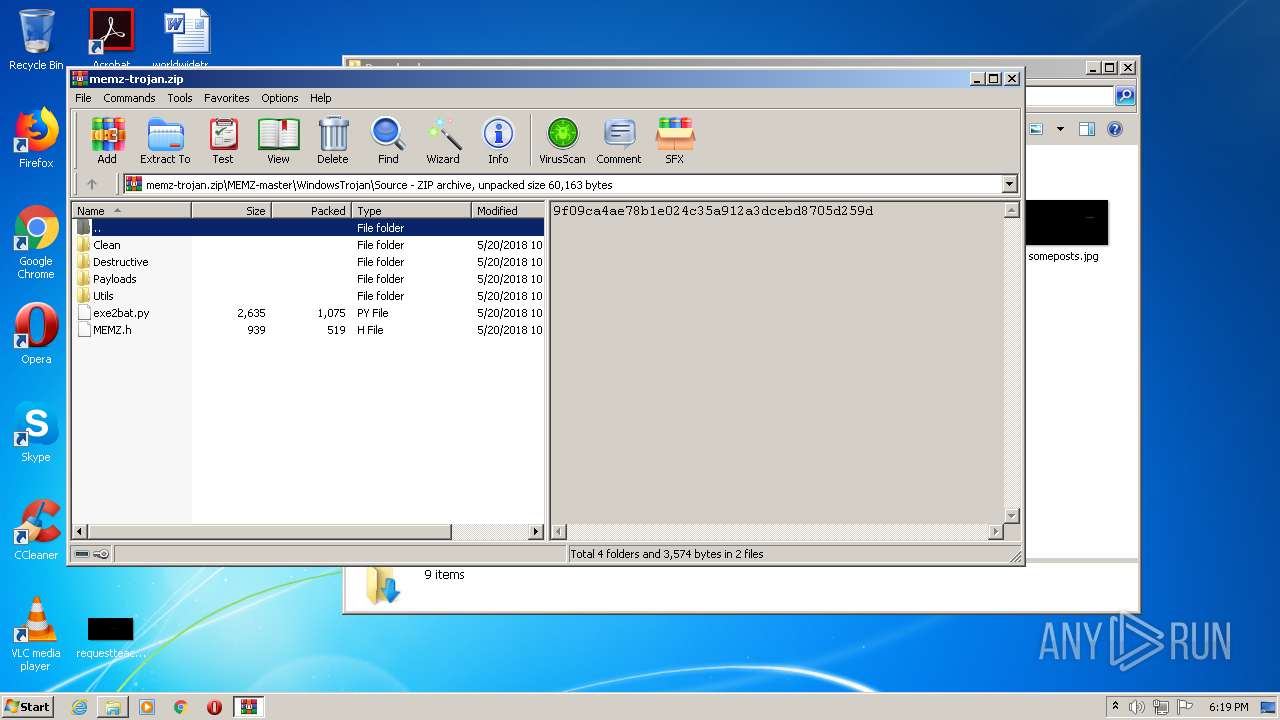Select the Clean folder
Image resolution: width=1280 pixels, height=720 pixels.
(x=309, y=245)
